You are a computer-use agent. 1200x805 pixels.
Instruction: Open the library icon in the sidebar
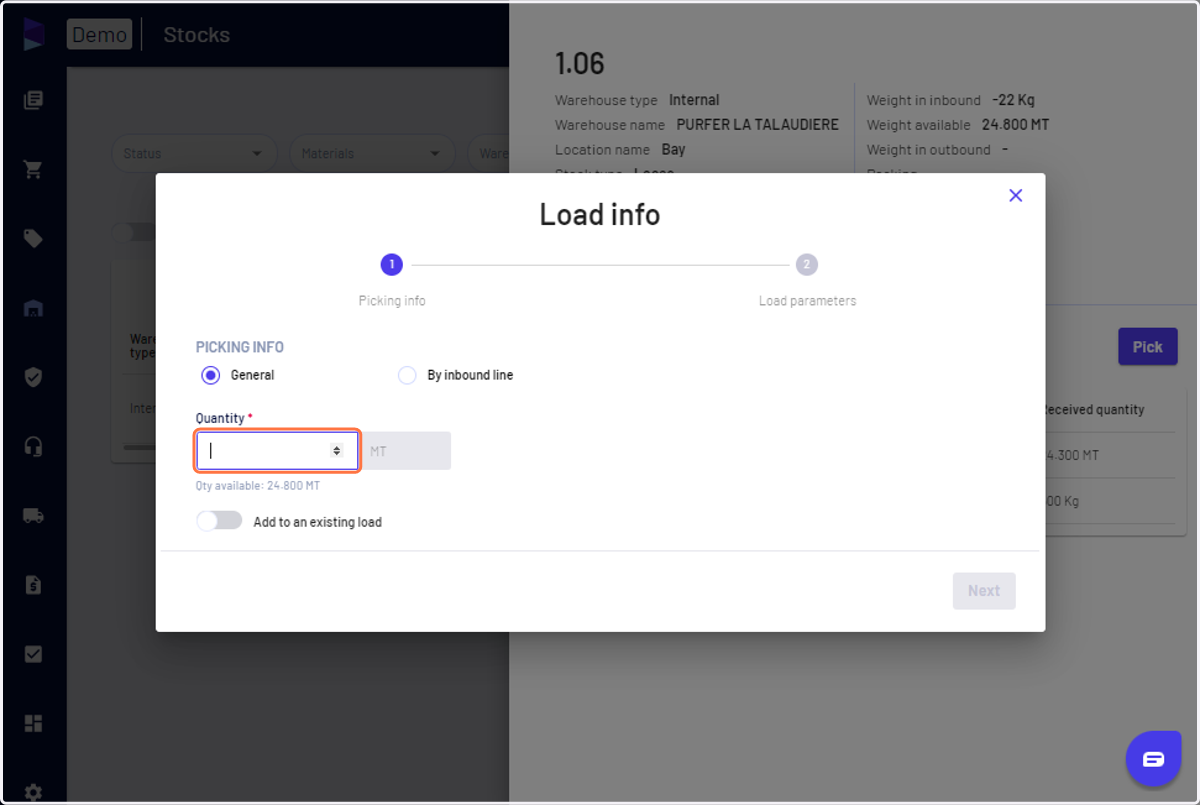(x=33, y=100)
